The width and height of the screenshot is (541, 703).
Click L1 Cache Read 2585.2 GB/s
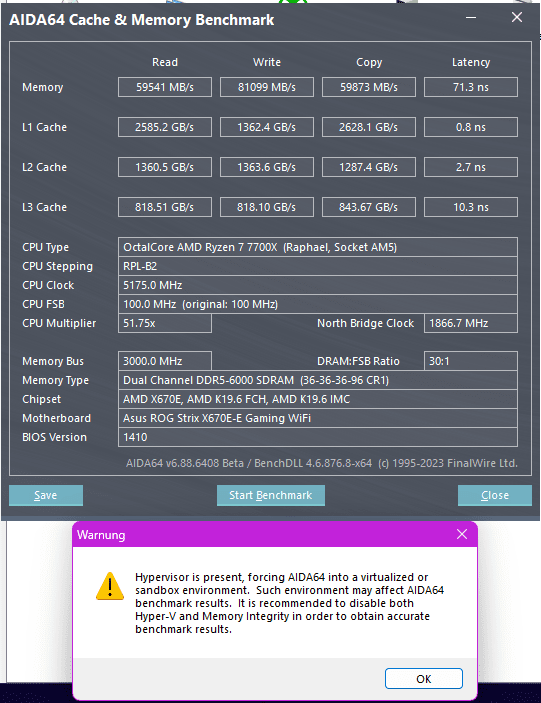(165, 127)
